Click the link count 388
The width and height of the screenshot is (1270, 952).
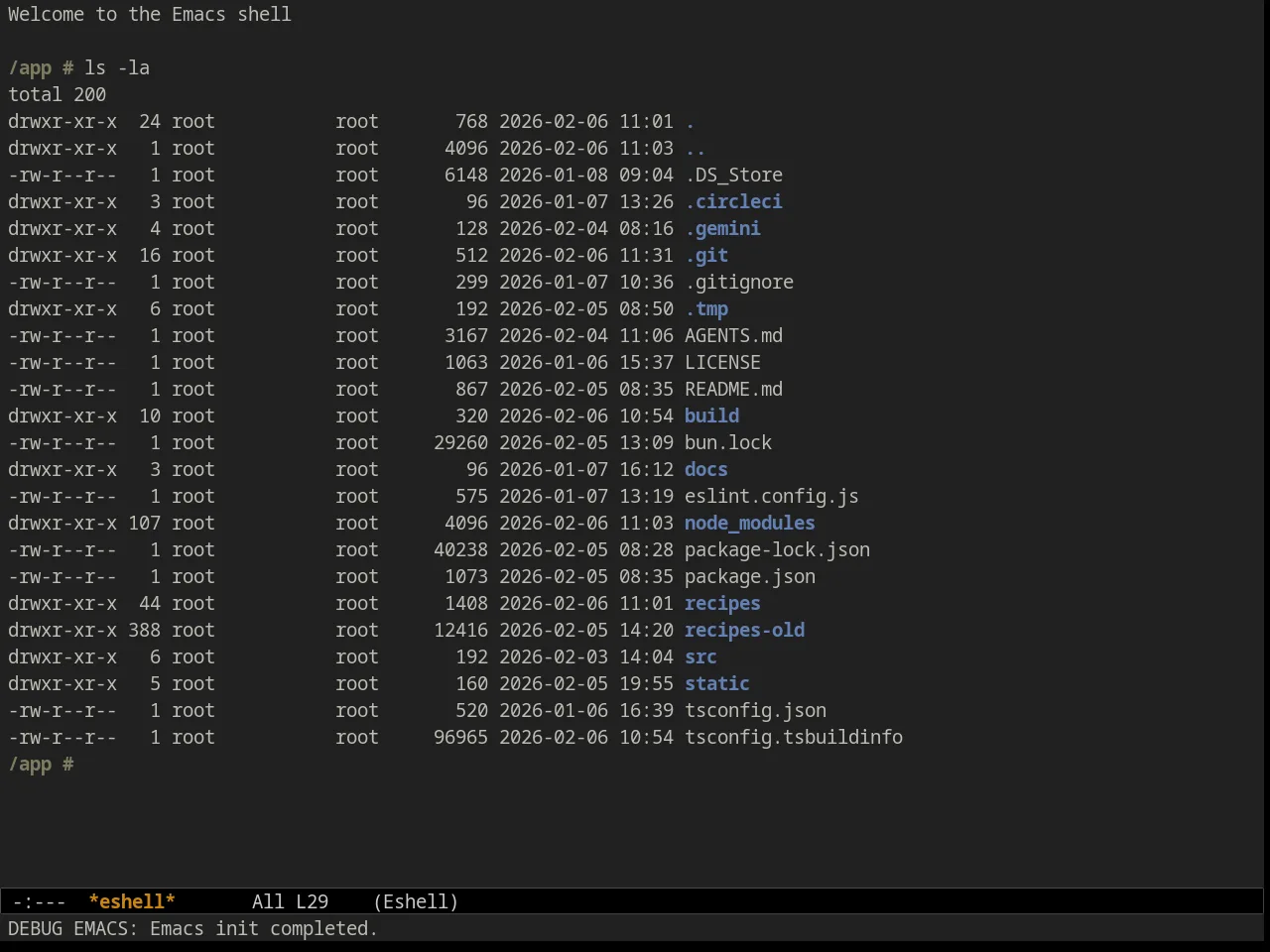point(144,630)
